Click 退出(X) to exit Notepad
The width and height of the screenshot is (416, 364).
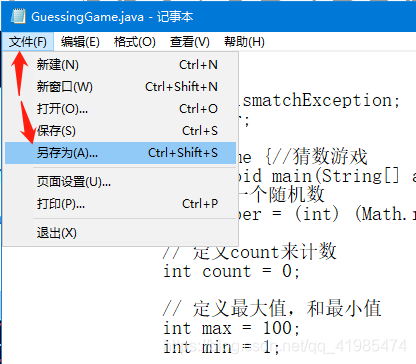coord(120,233)
